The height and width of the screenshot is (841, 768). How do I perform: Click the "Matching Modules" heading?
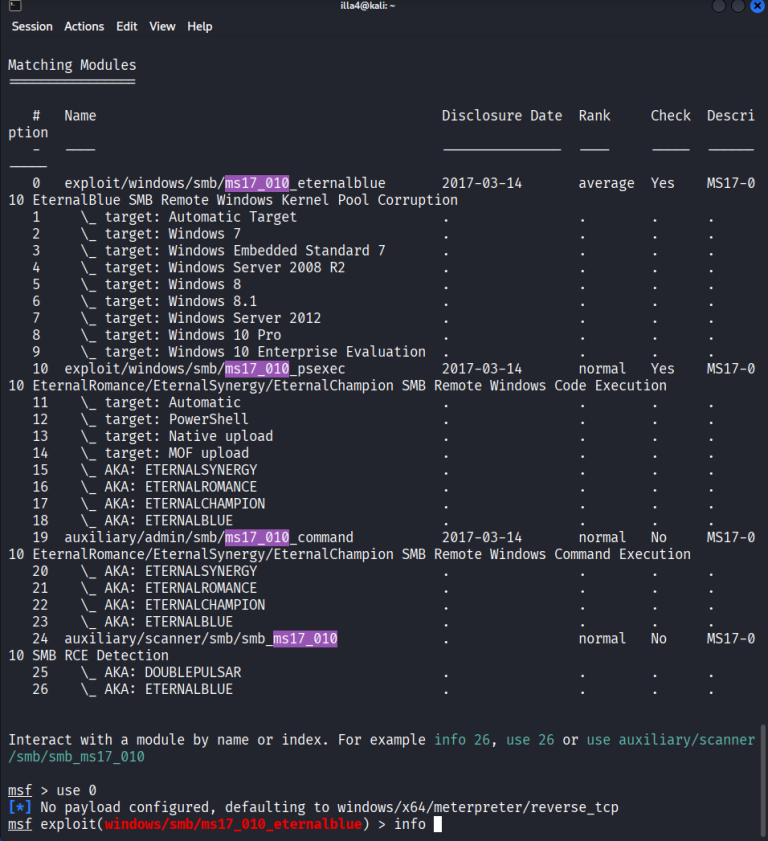coord(72,66)
